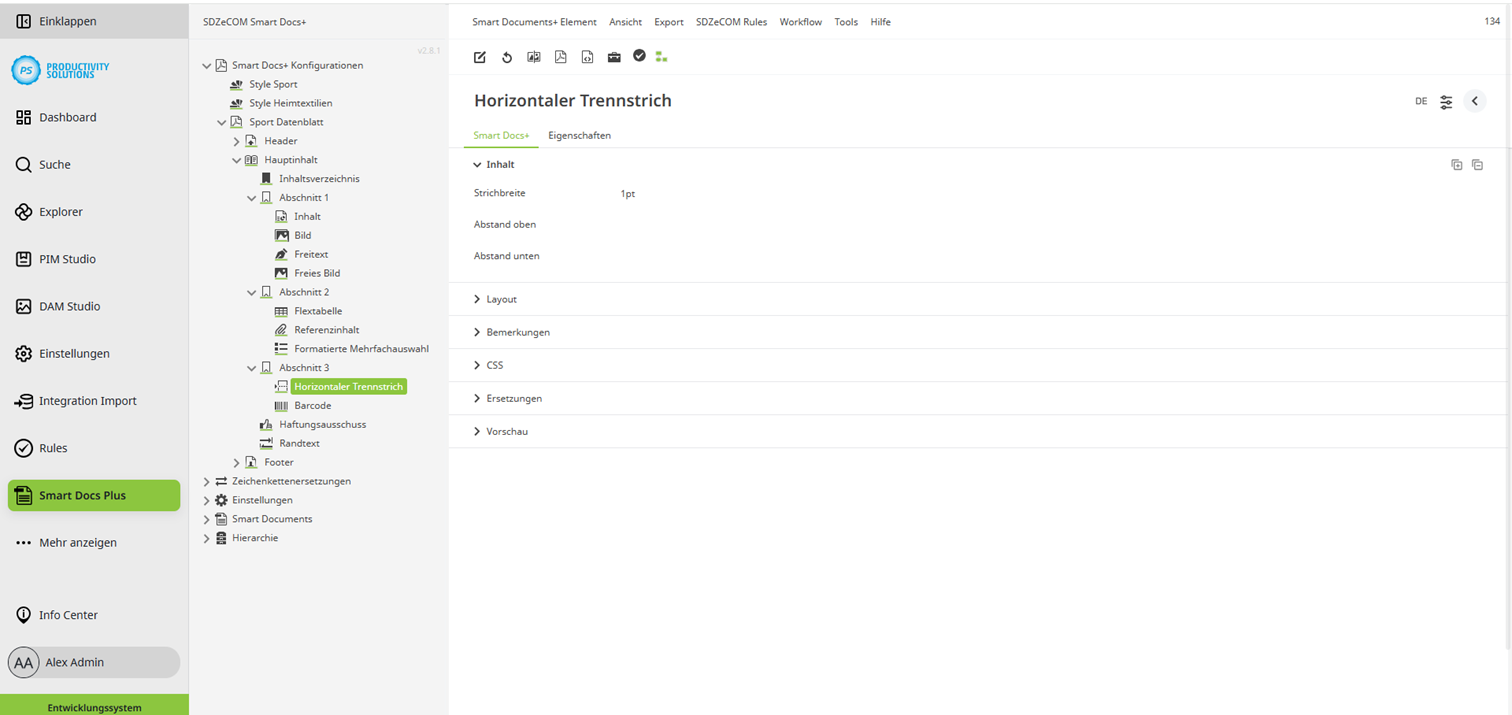Open SDZeCOM Rules in the menu bar
Viewport: 1512px width, 715px height.
(731, 21)
